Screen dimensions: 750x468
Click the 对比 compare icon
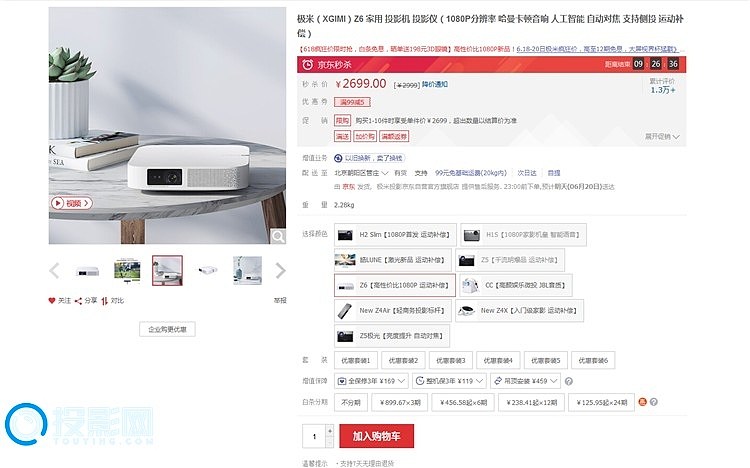click(x=104, y=301)
